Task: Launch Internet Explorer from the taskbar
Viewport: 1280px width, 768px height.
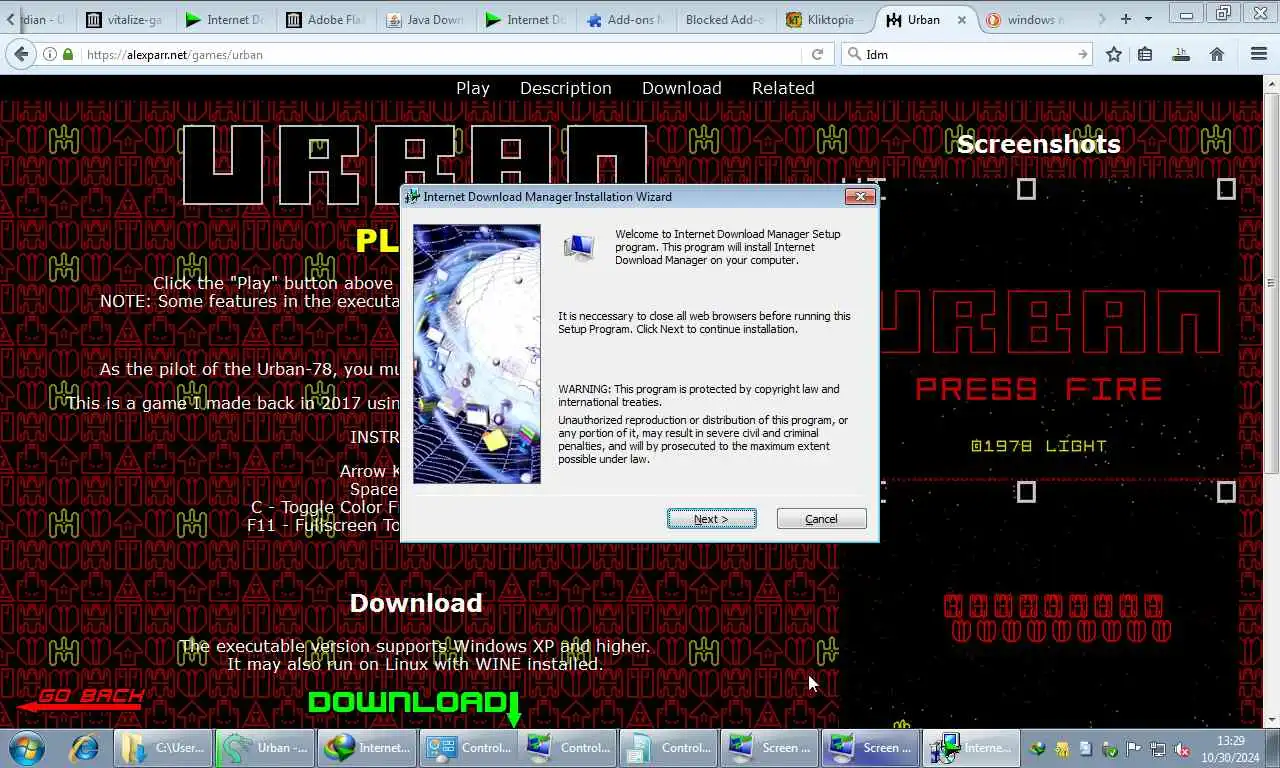Action: pyautogui.click(x=84, y=748)
